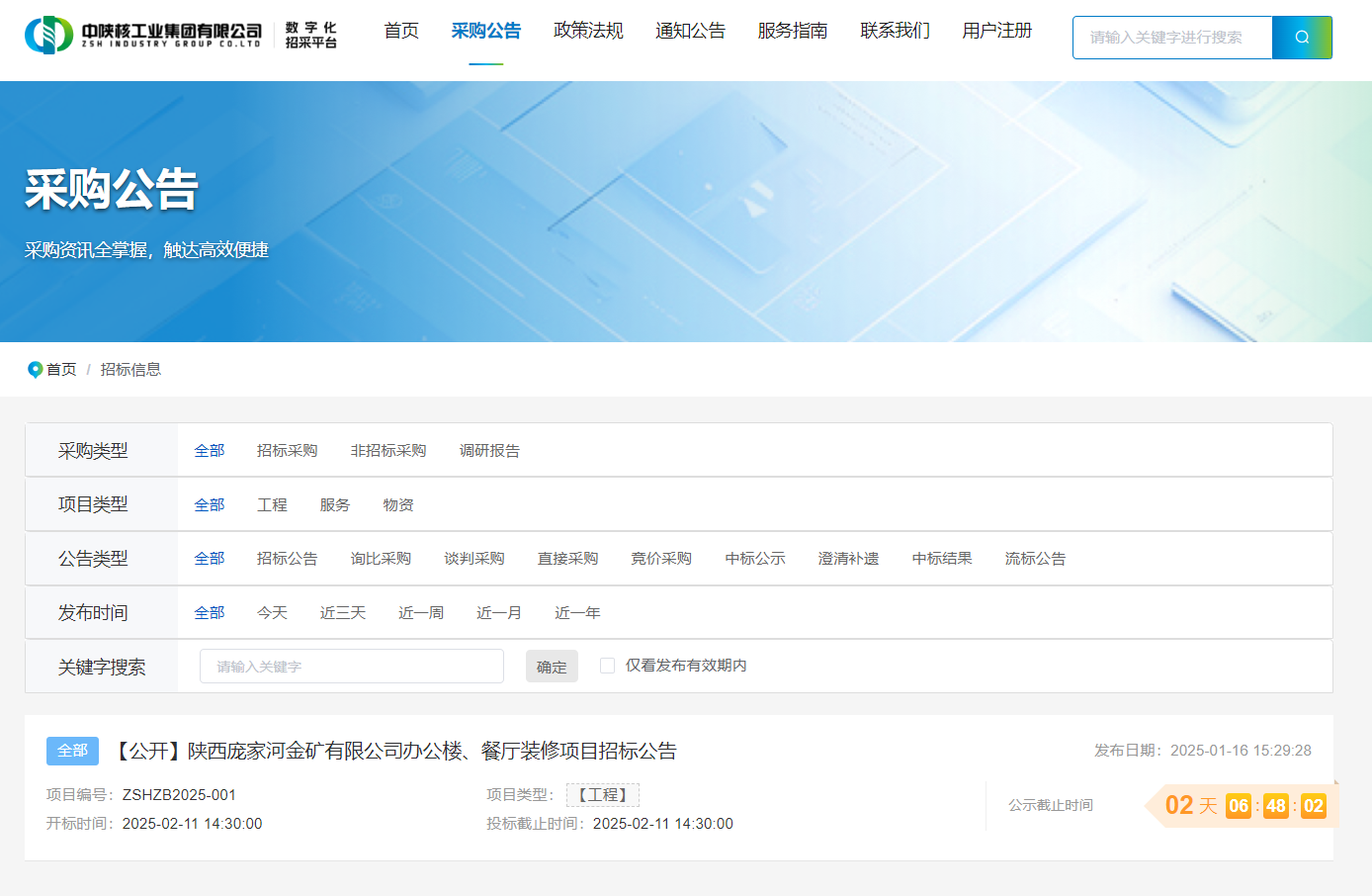
Task: Click the blue 全部 tag on listing
Action: (72, 751)
